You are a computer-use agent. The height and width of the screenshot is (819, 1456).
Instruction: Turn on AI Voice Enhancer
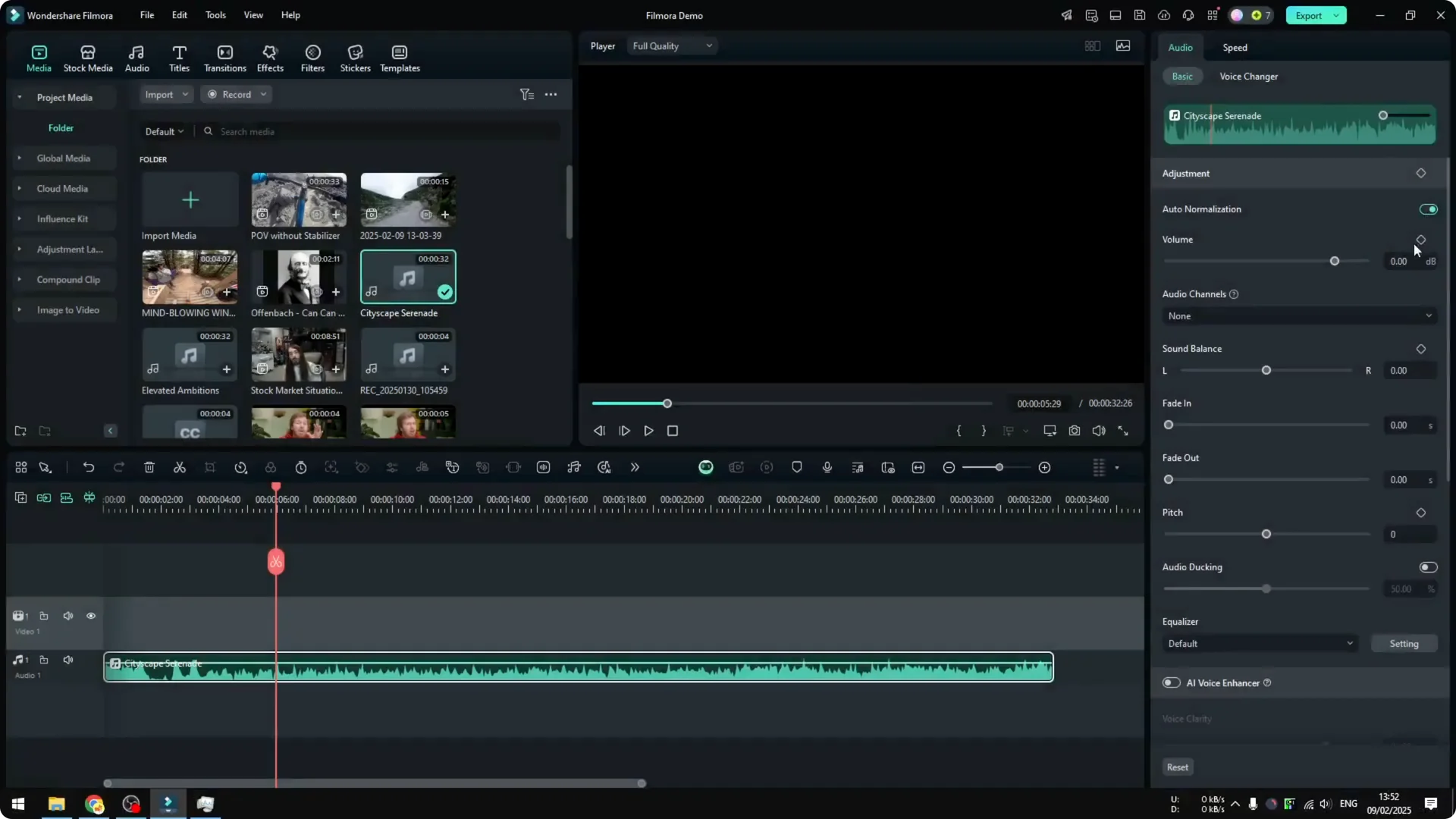pos(1170,682)
